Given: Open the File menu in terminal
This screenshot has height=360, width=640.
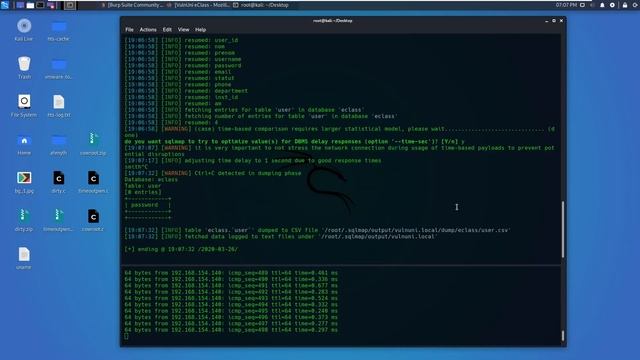Looking at the screenshot, I should coord(129,29).
